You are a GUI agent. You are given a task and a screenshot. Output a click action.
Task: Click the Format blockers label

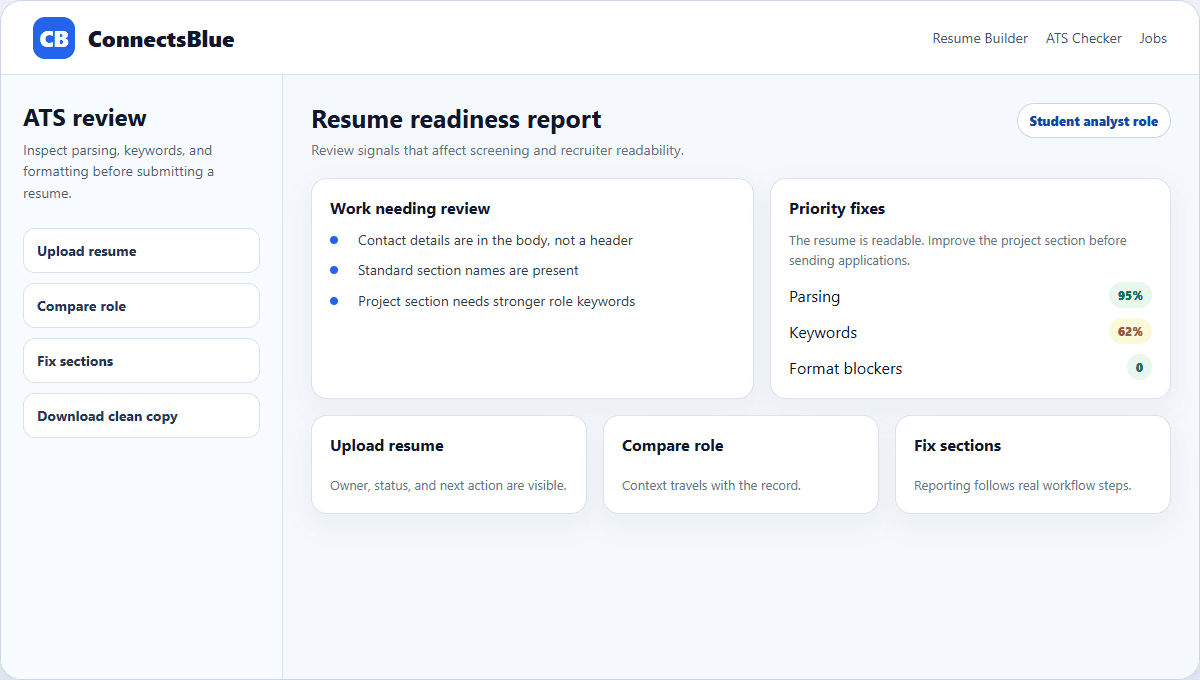845,369
